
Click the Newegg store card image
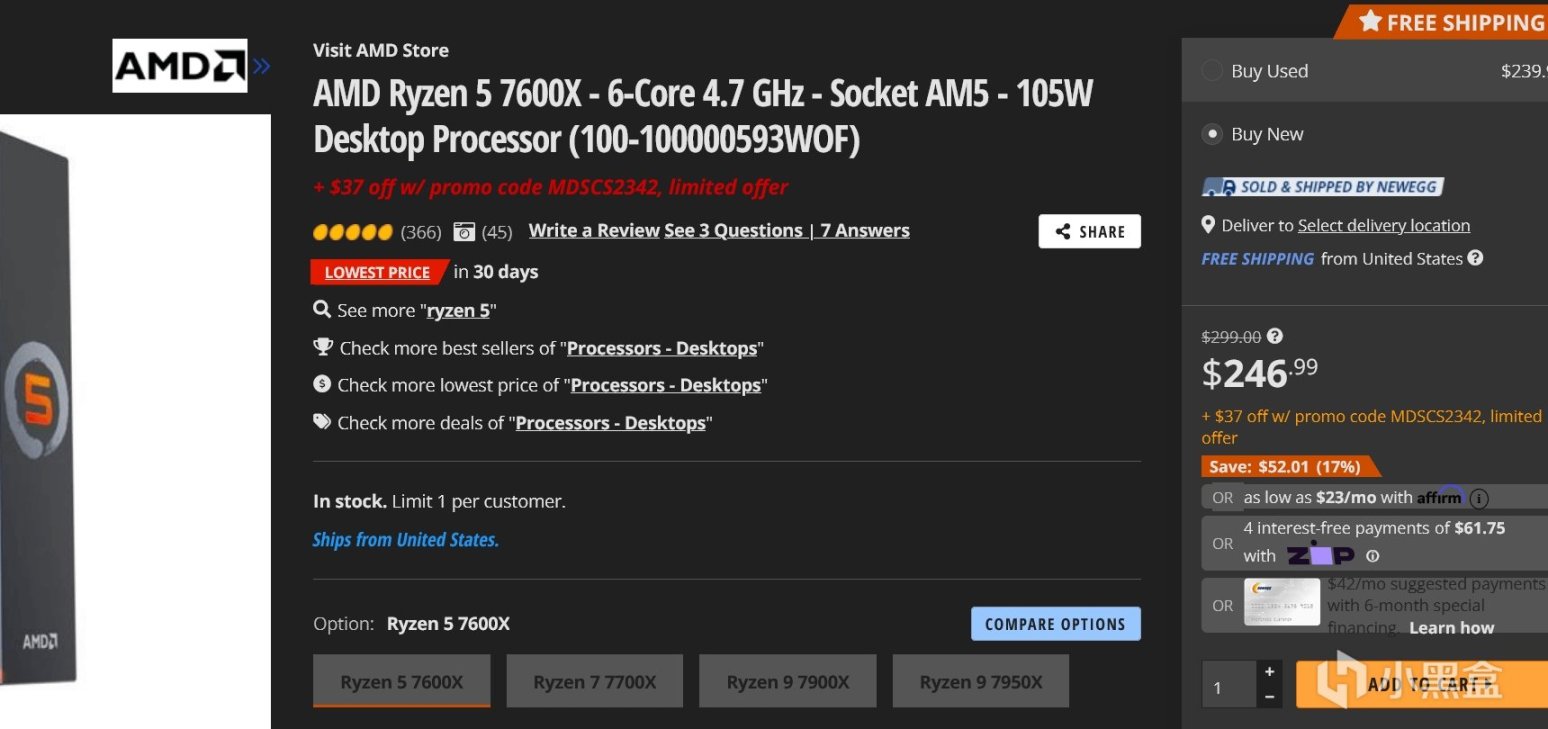pyautogui.click(x=1281, y=603)
